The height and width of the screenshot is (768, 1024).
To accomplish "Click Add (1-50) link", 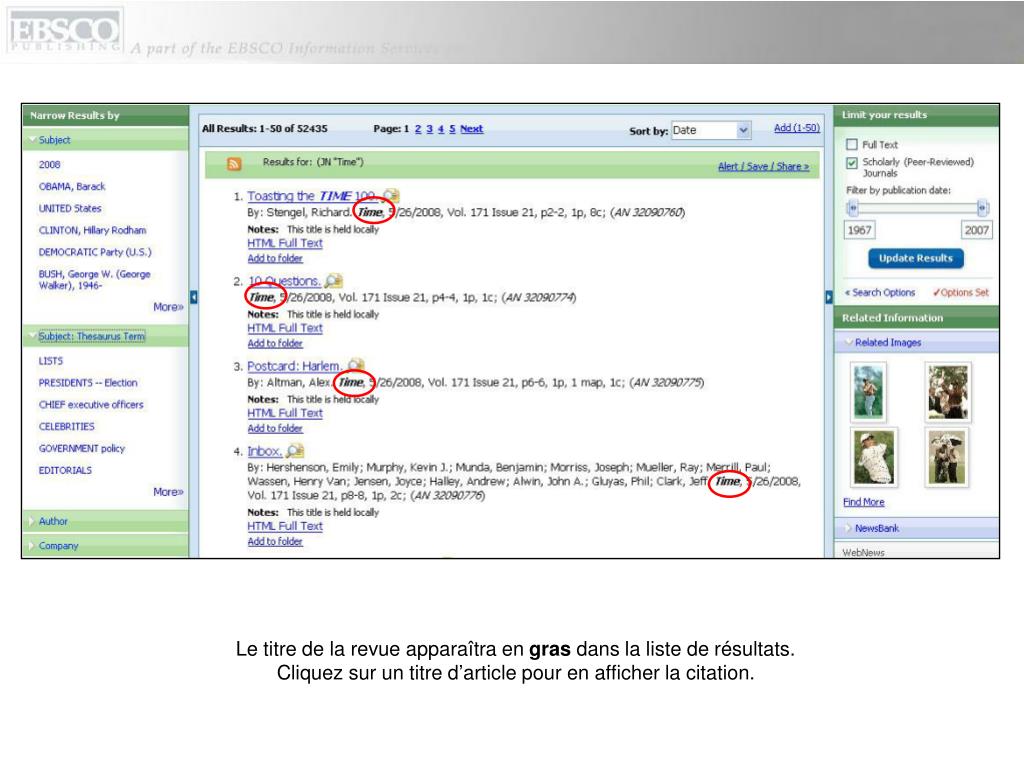I will [x=797, y=128].
